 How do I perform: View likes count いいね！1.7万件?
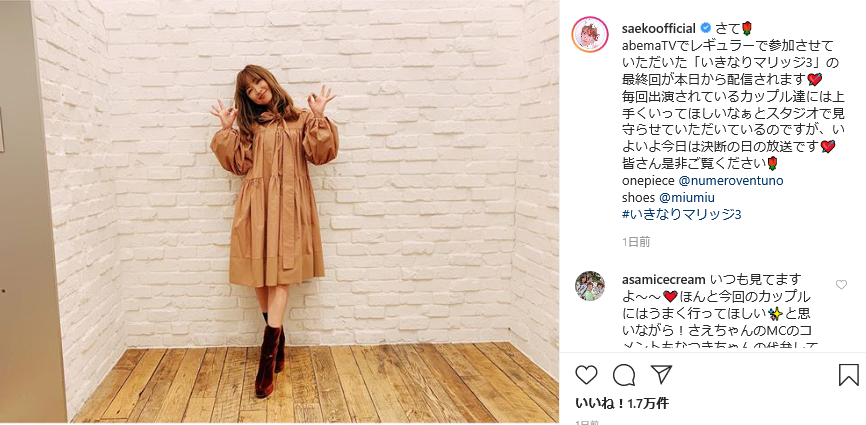pyautogui.click(x=622, y=403)
